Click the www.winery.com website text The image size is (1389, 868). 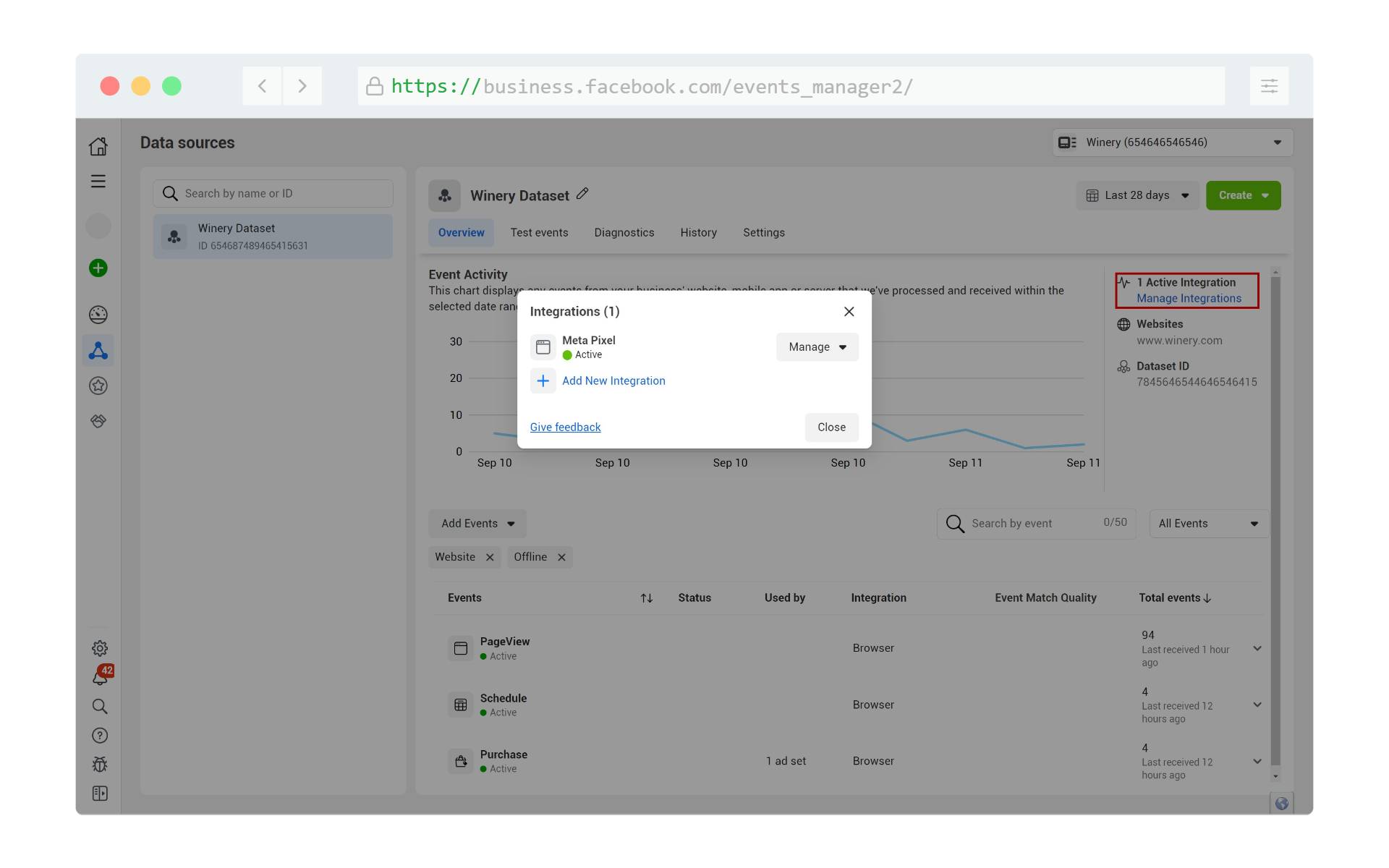(x=1179, y=341)
